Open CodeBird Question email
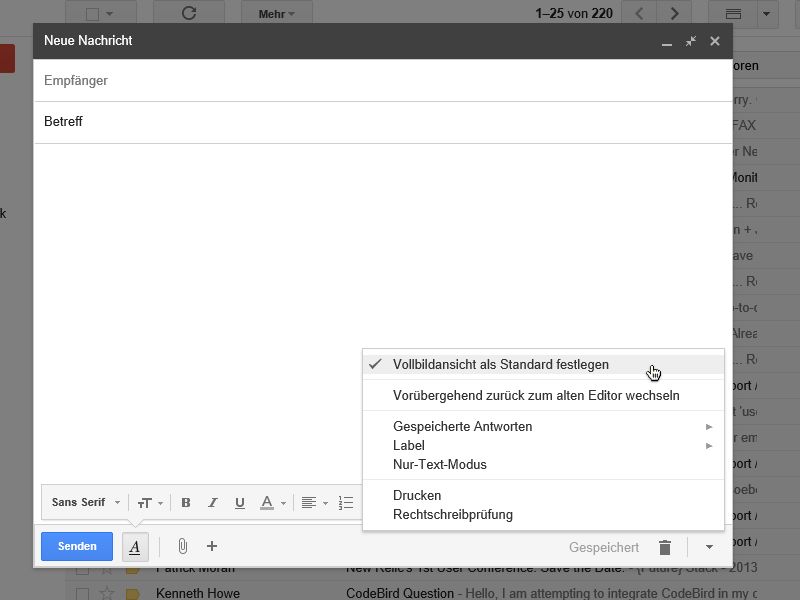800x600 pixels. pos(400,593)
